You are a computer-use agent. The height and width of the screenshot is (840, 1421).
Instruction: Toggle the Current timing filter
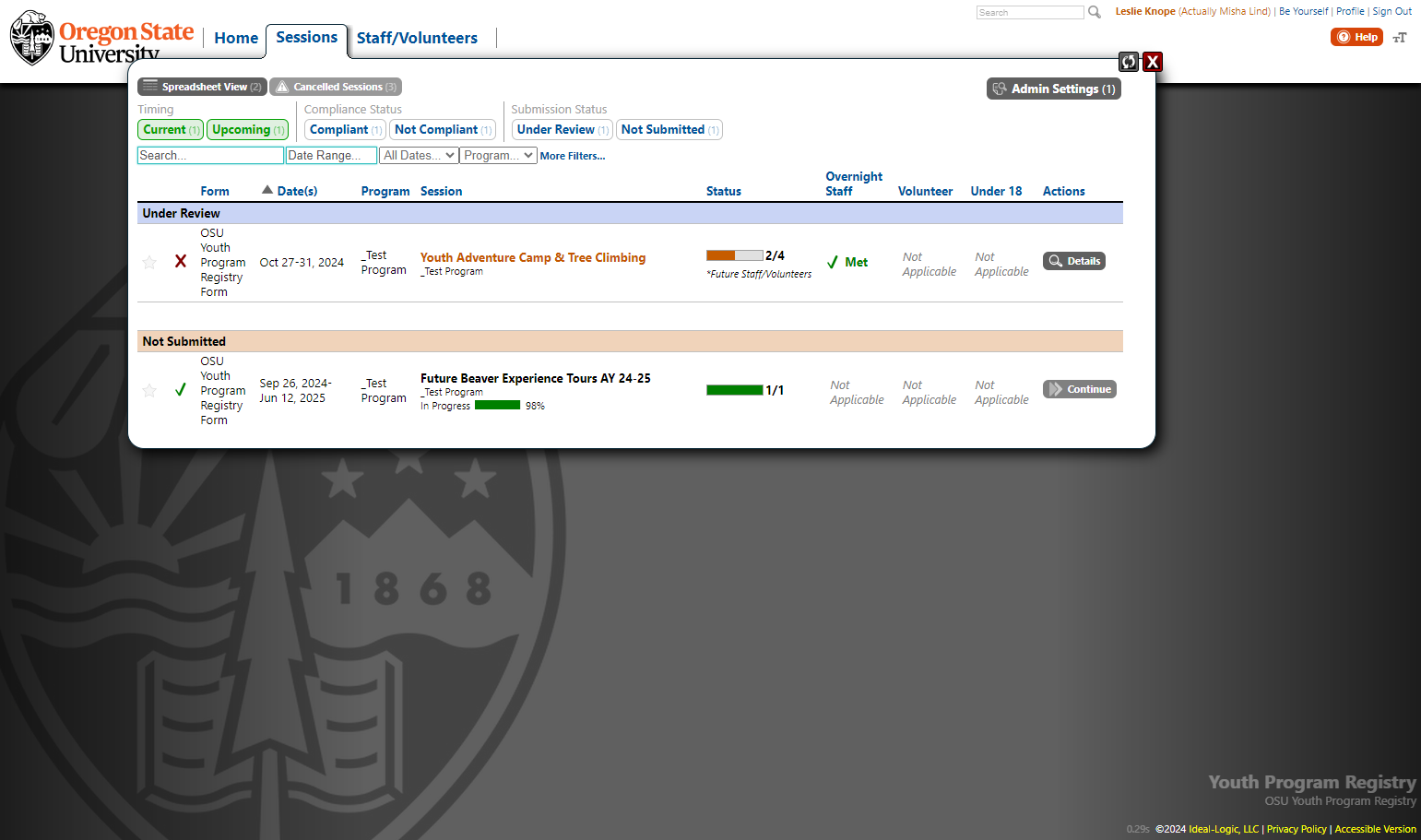coord(171,130)
